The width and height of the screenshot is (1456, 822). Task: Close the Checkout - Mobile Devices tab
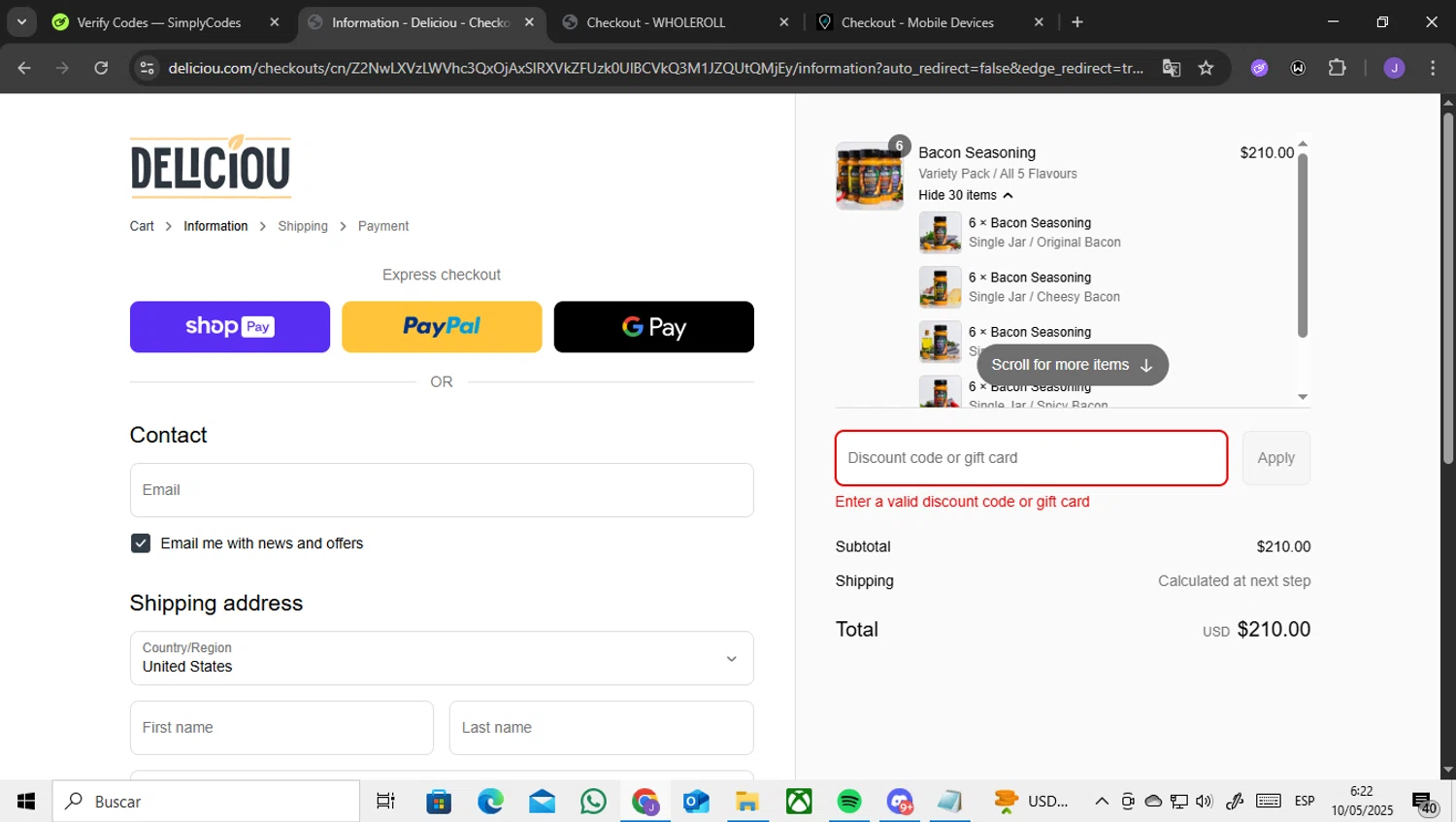[x=1039, y=22]
